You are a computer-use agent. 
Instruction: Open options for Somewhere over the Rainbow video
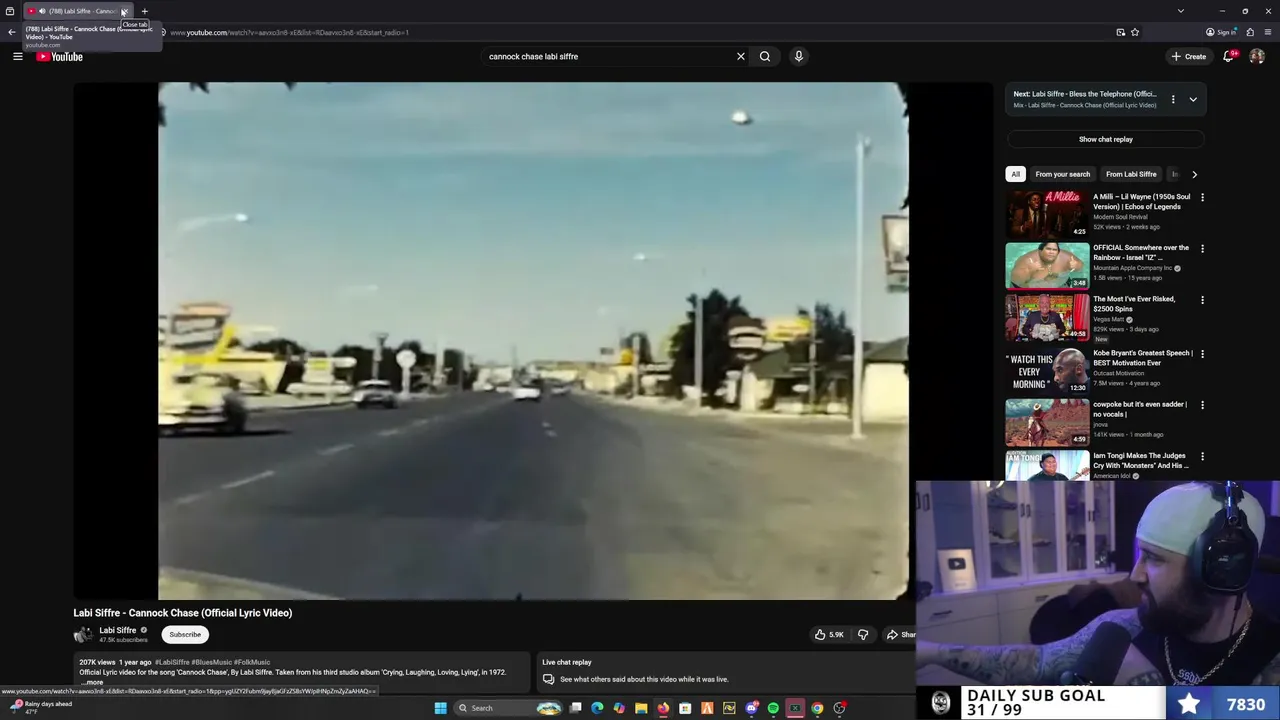(x=1202, y=249)
